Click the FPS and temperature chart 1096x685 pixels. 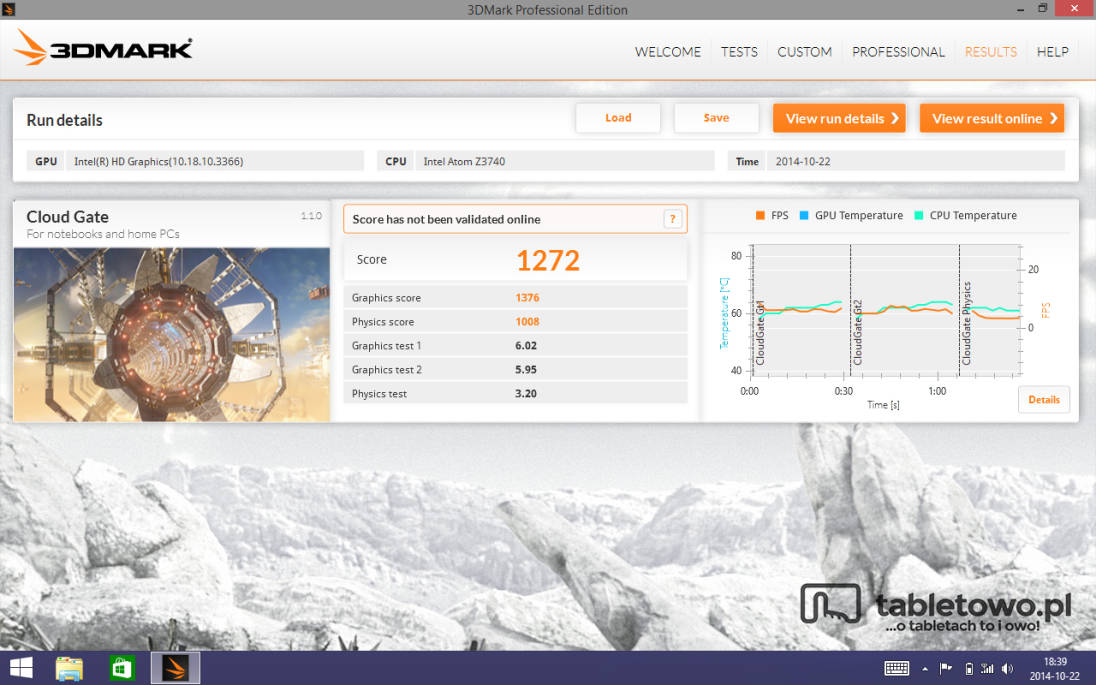(886, 310)
